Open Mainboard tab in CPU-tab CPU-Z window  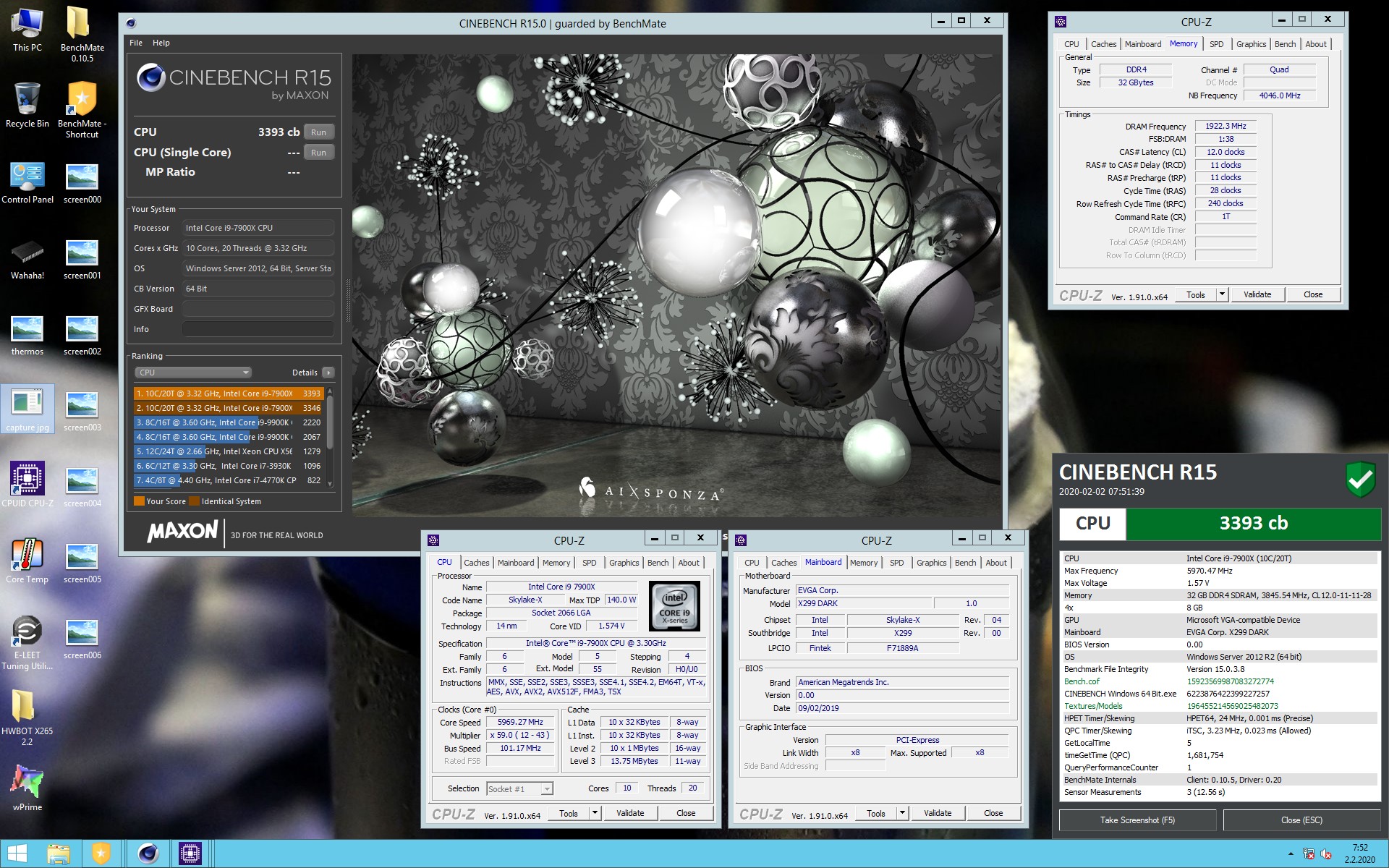pos(516,563)
